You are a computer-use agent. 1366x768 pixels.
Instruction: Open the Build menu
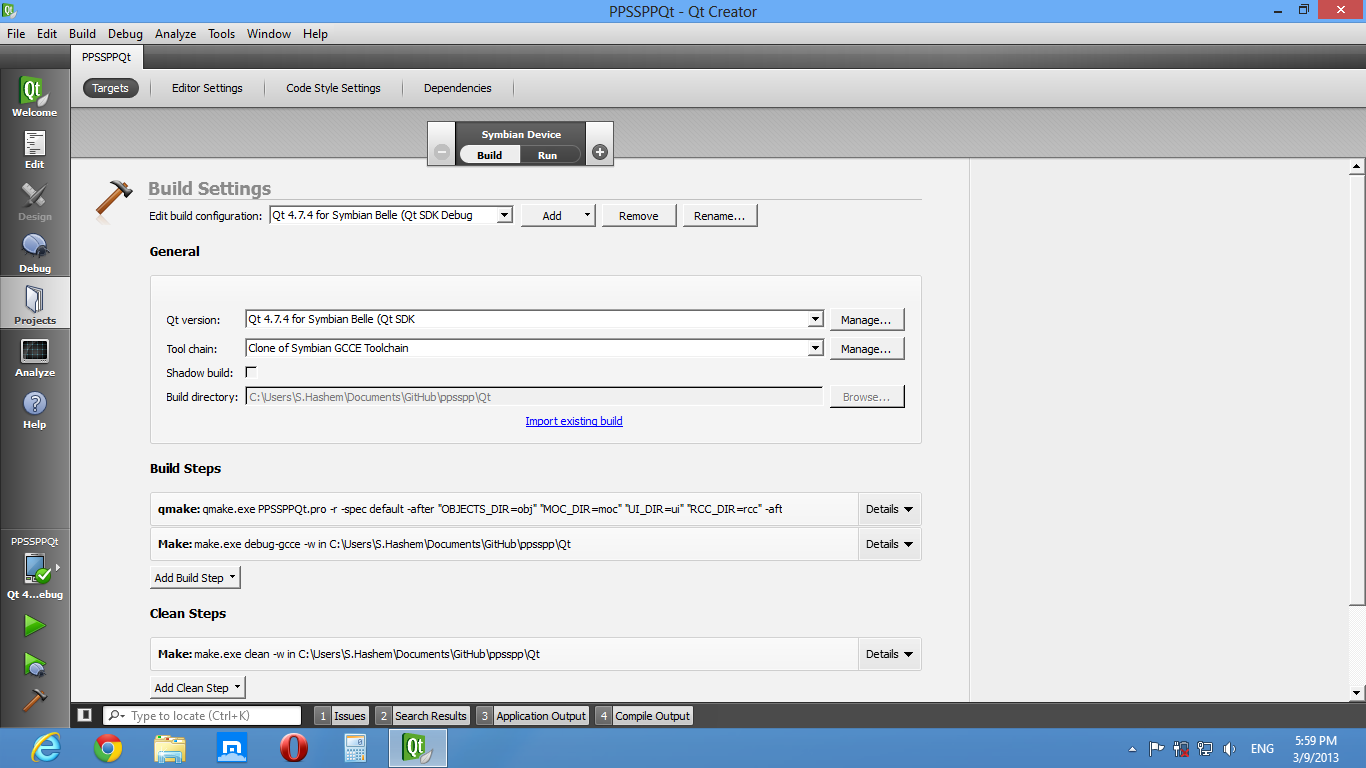83,34
